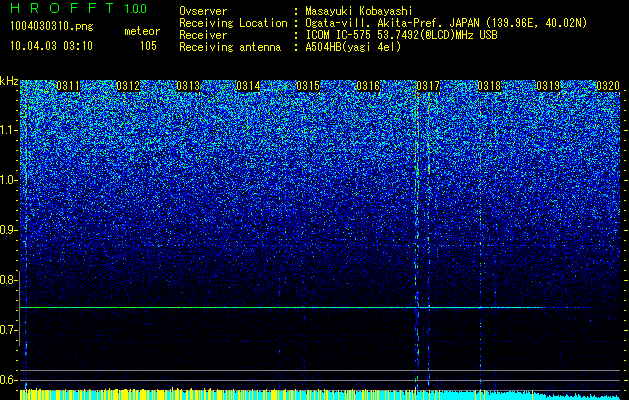Click the 0311 time marker

click(x=68, y=86)
